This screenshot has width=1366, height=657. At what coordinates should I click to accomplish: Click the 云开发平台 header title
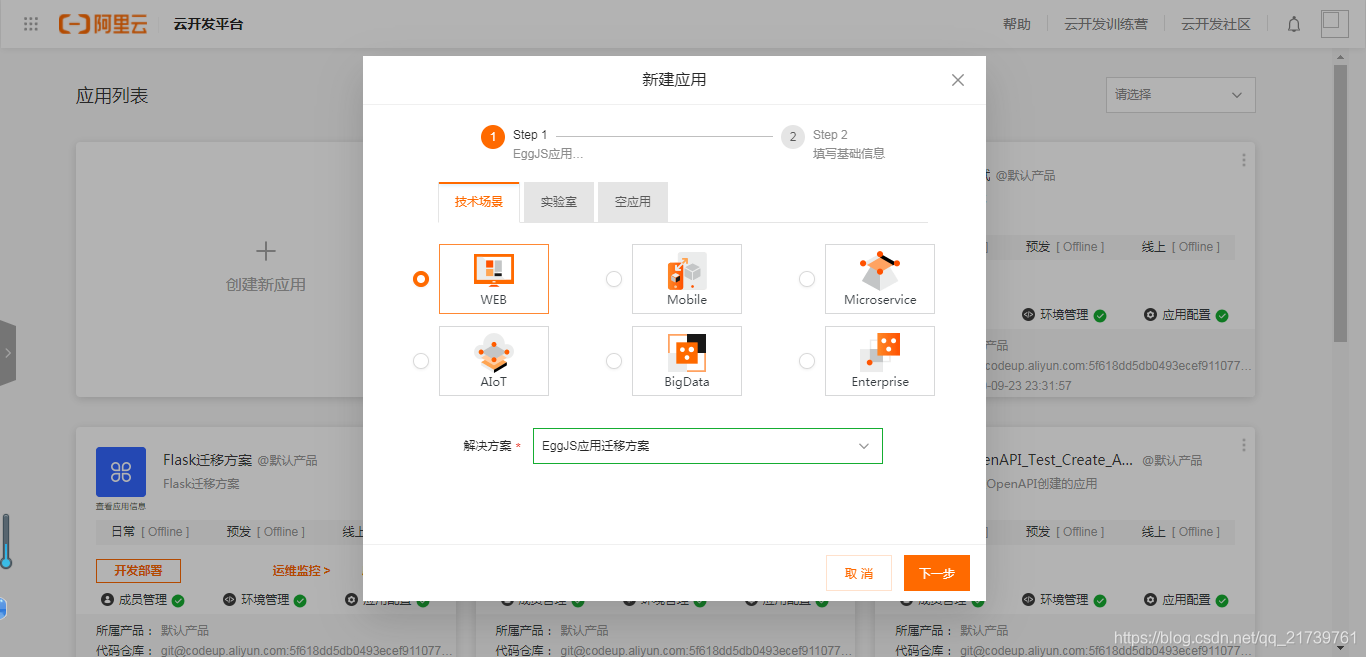point(208,24)
